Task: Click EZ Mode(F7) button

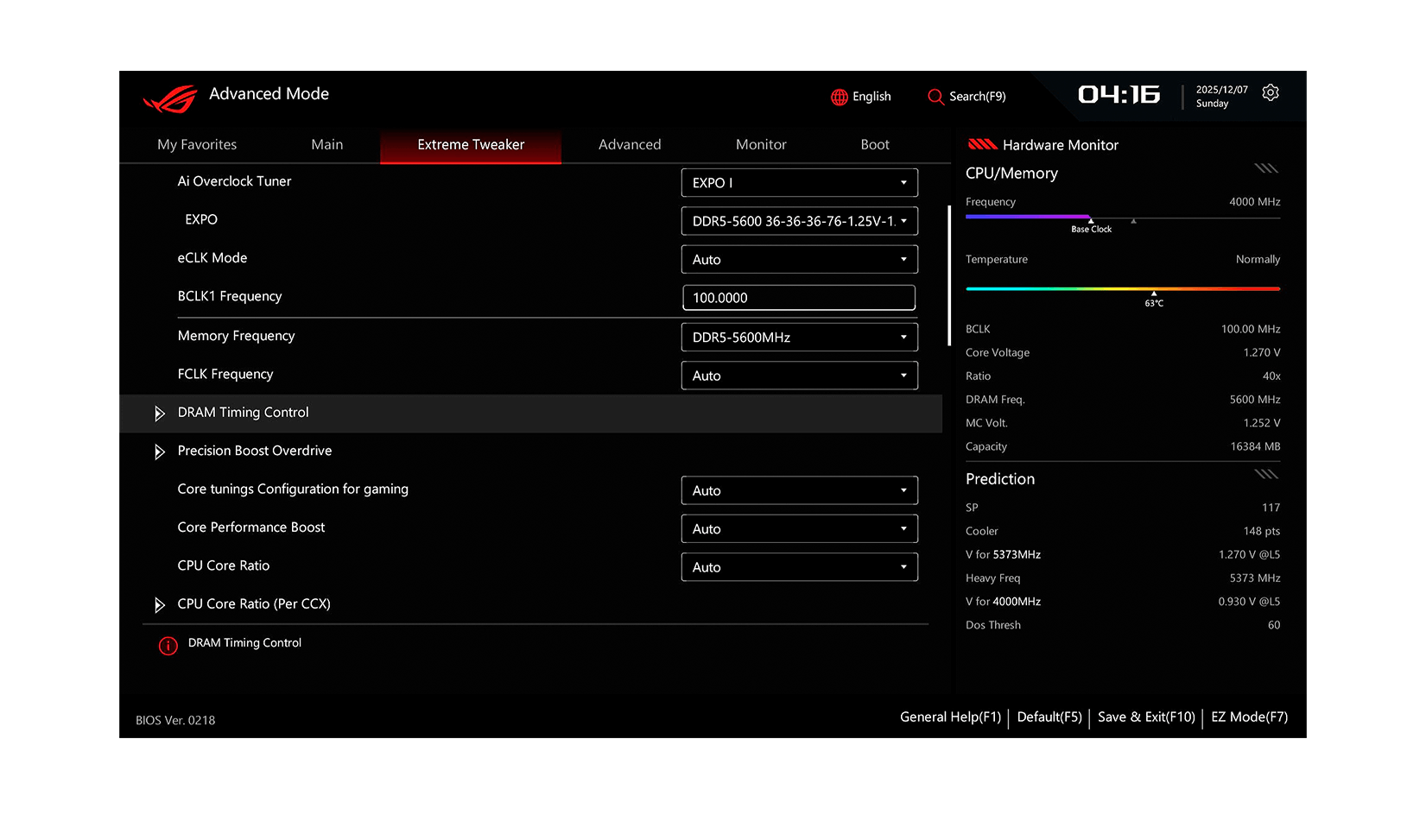Action: point(1249,717)
